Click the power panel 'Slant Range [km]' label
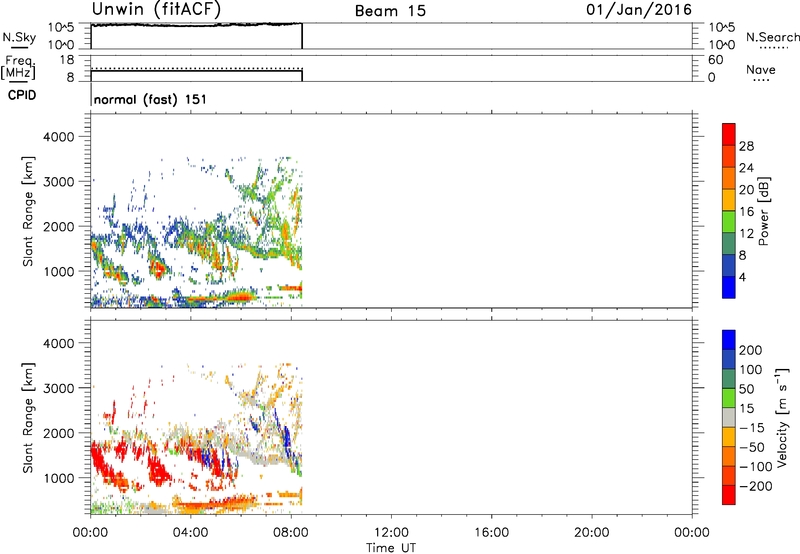 pyautogui.click(x=28, y=211)
